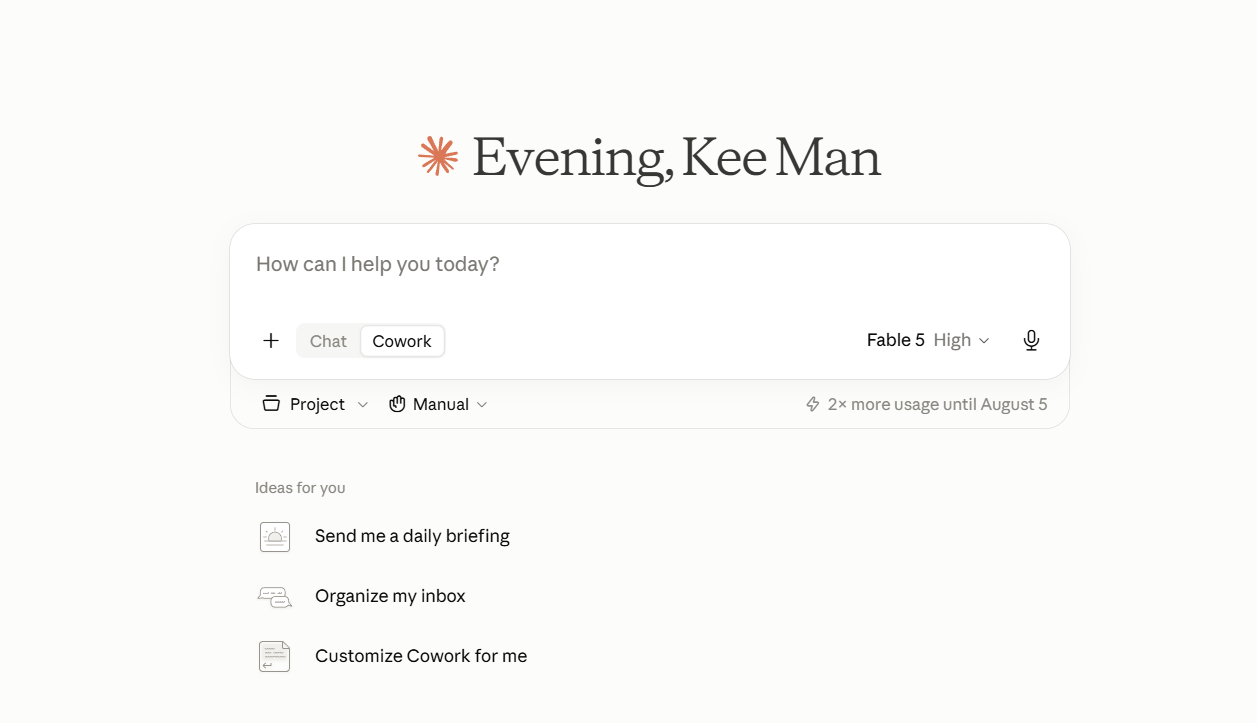The image size is (1257, 723).
Task: Click the Project box icon
Action: pyautogui.click(x=271, y=404)
